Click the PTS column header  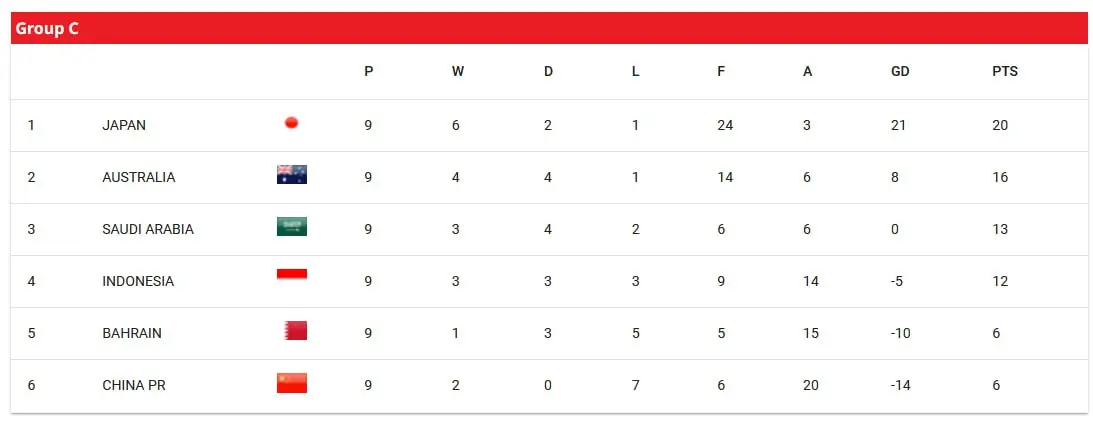1005,71
